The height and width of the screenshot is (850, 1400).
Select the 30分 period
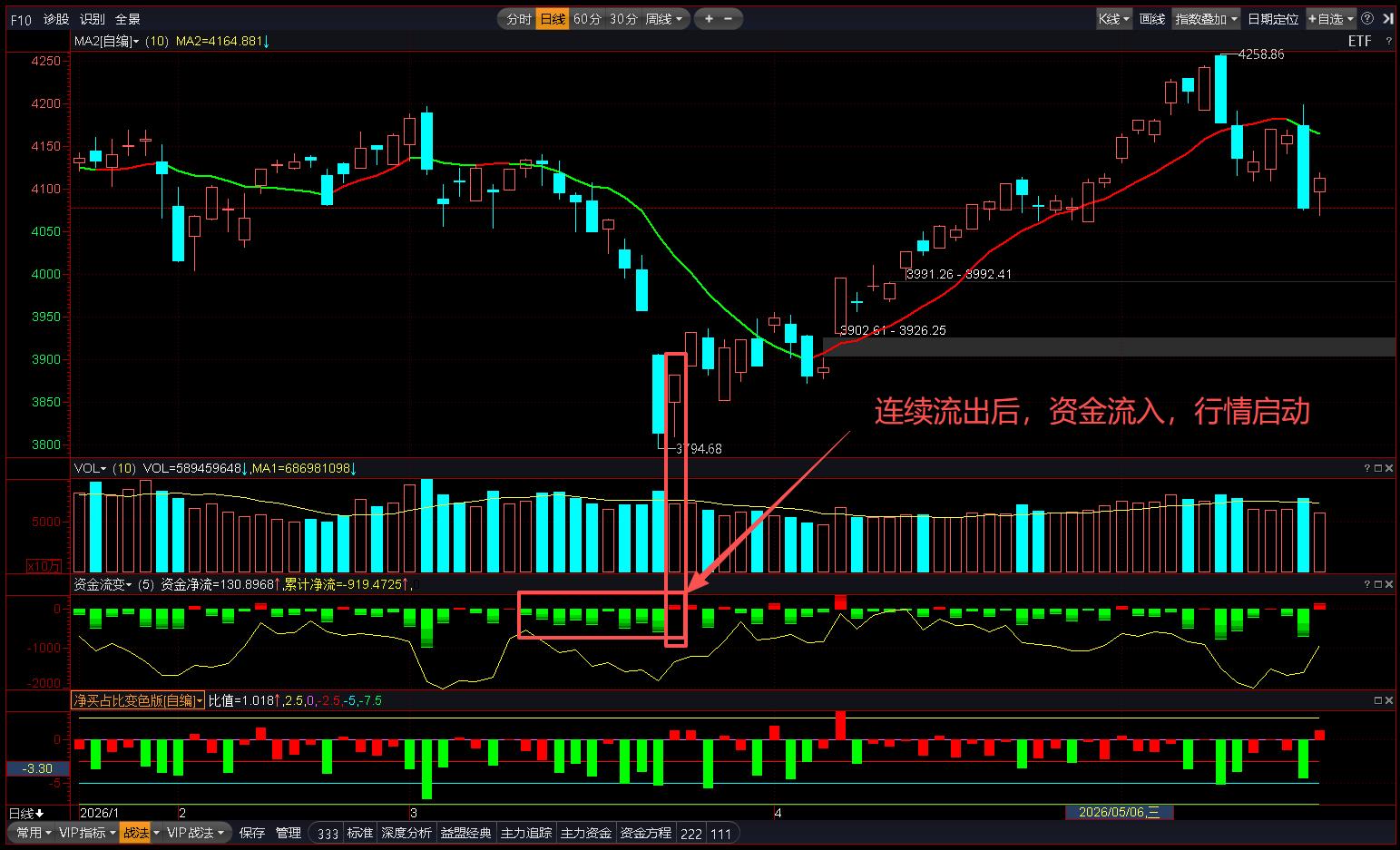tap(622, 19)
